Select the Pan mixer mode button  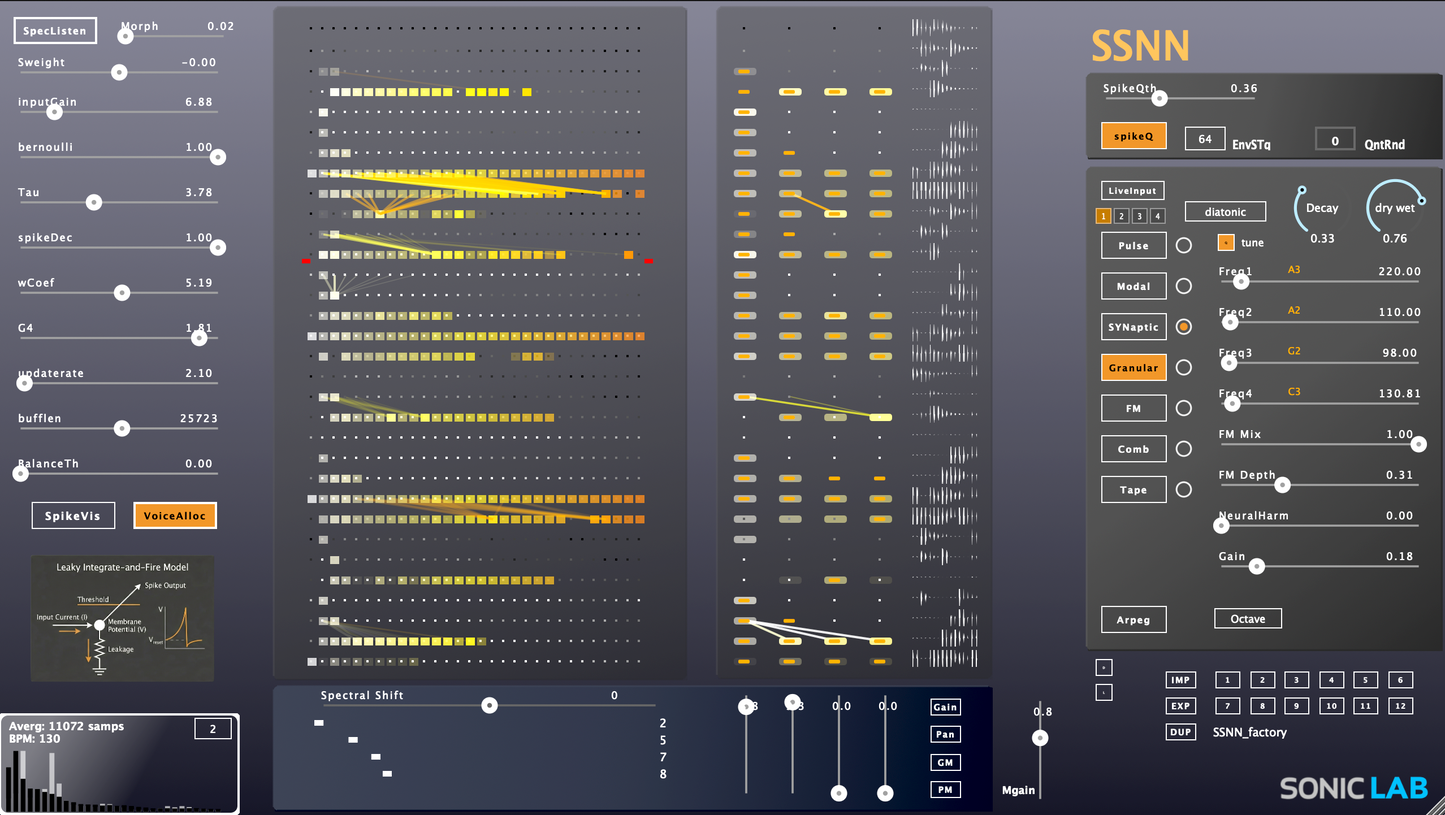click(x=945, y=734)
